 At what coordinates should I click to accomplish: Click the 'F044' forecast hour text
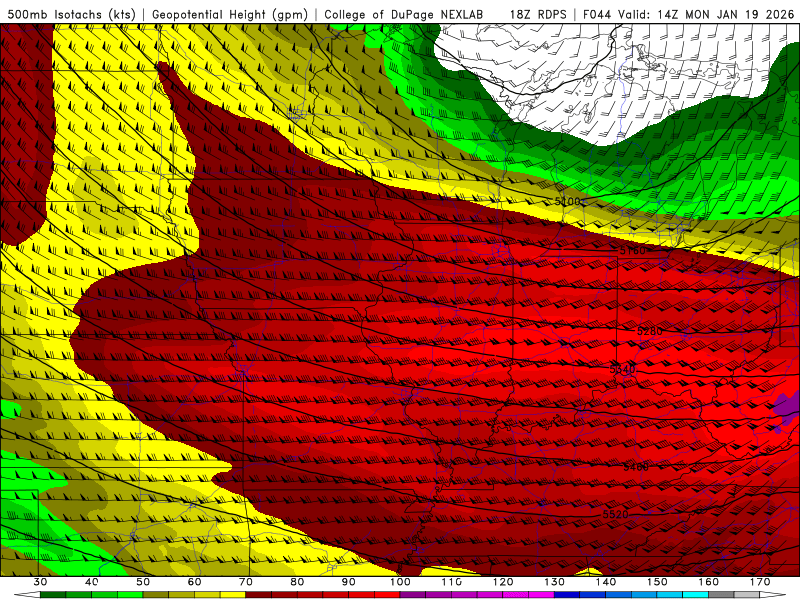(597, 14)
